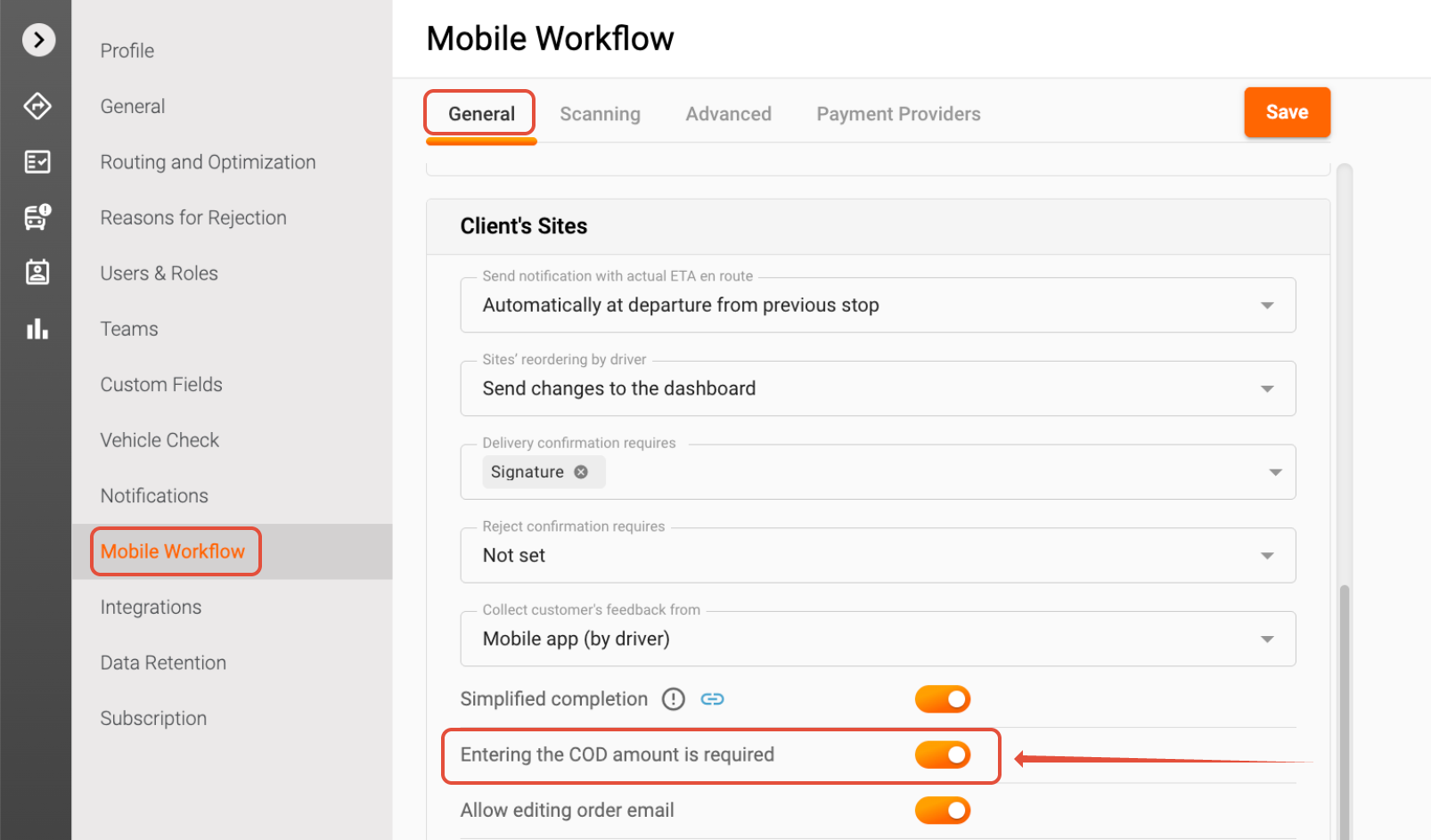Disable Entering the COD amount is required
The image size is (1431, 840).
click(942, 755)
